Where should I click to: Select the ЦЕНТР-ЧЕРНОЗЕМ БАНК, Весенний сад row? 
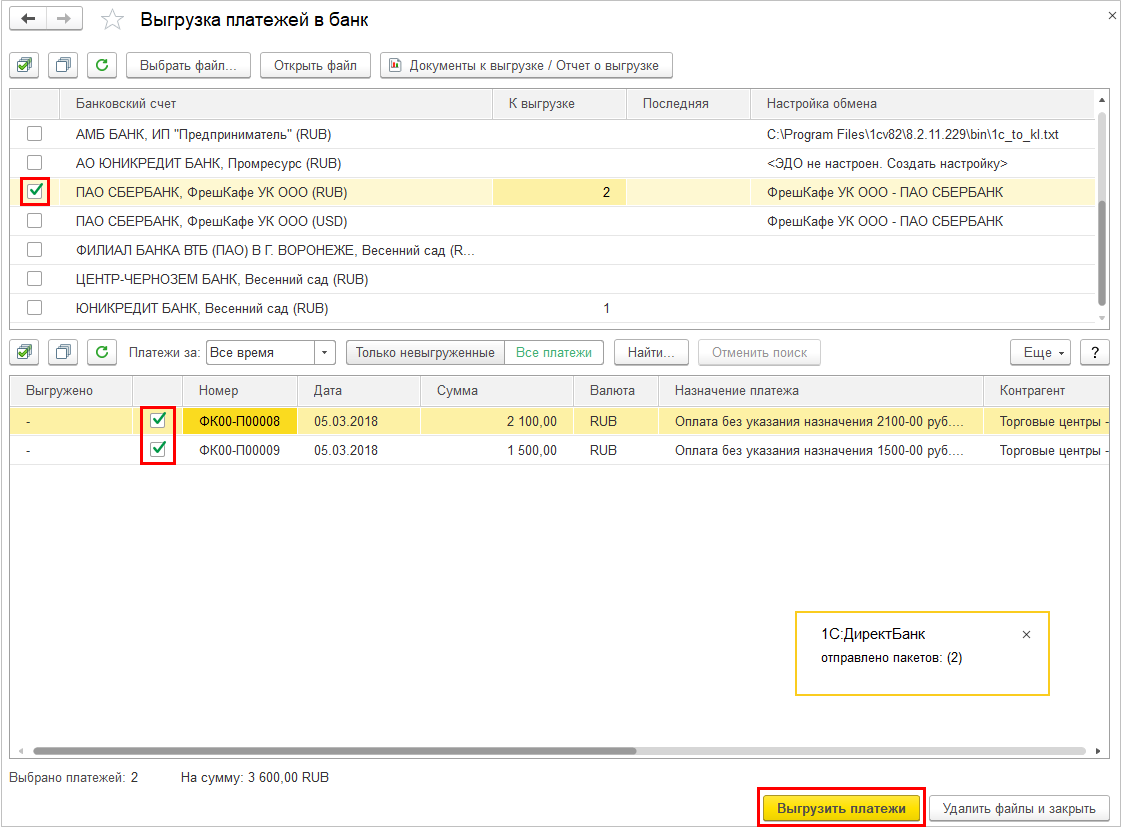tap(552, 279)
